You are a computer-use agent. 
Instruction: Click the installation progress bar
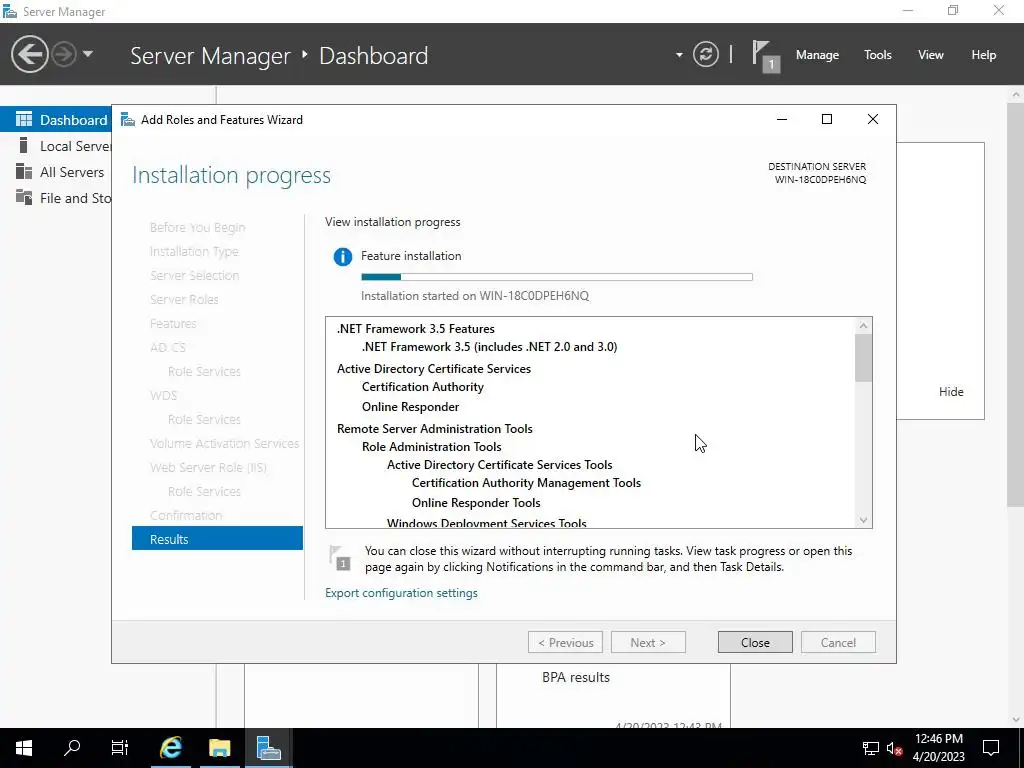556,277
